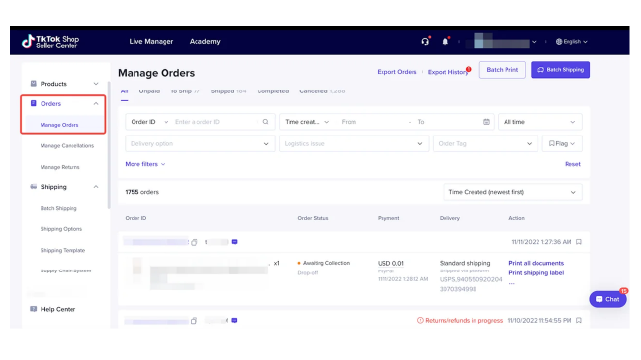Click the Shipping truck sidebar icon
The height and width of the screenshot is (360, 641).
pyautogui.click(x=34, y=187)
